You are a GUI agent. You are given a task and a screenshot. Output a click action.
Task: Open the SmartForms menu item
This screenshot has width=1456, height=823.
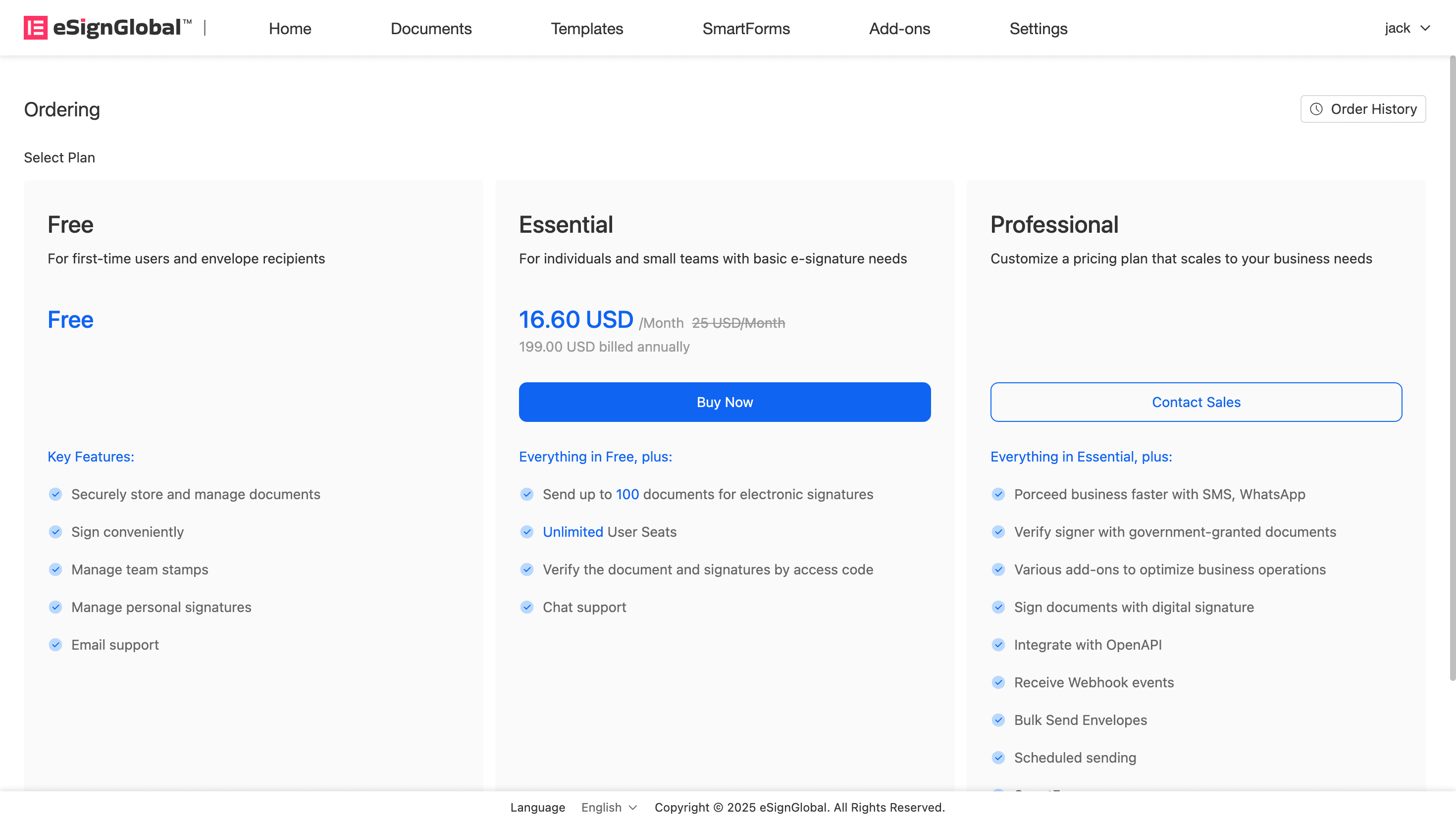(745, 28)
